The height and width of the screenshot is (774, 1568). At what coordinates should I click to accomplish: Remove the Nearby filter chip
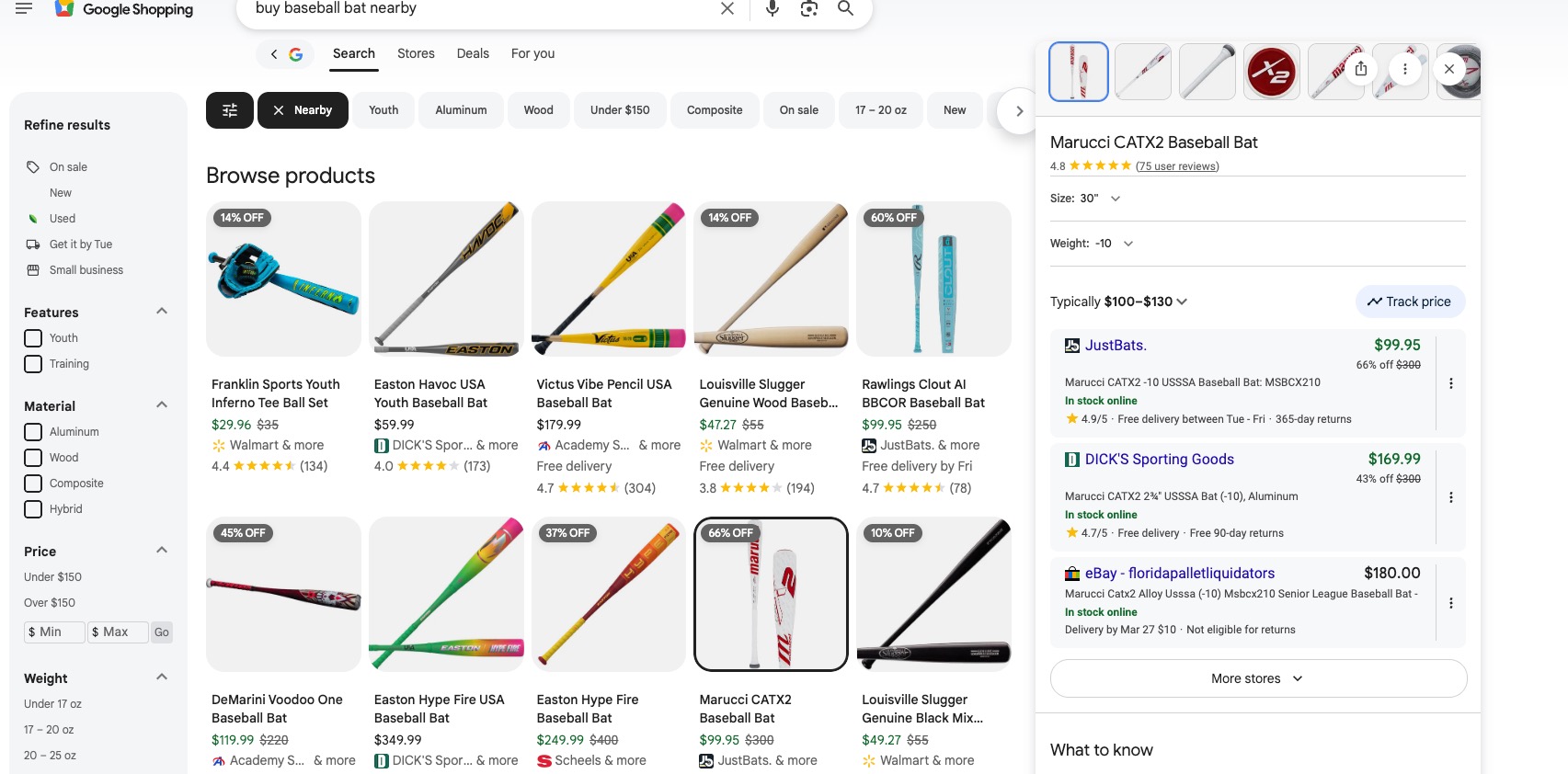point(303,110)
